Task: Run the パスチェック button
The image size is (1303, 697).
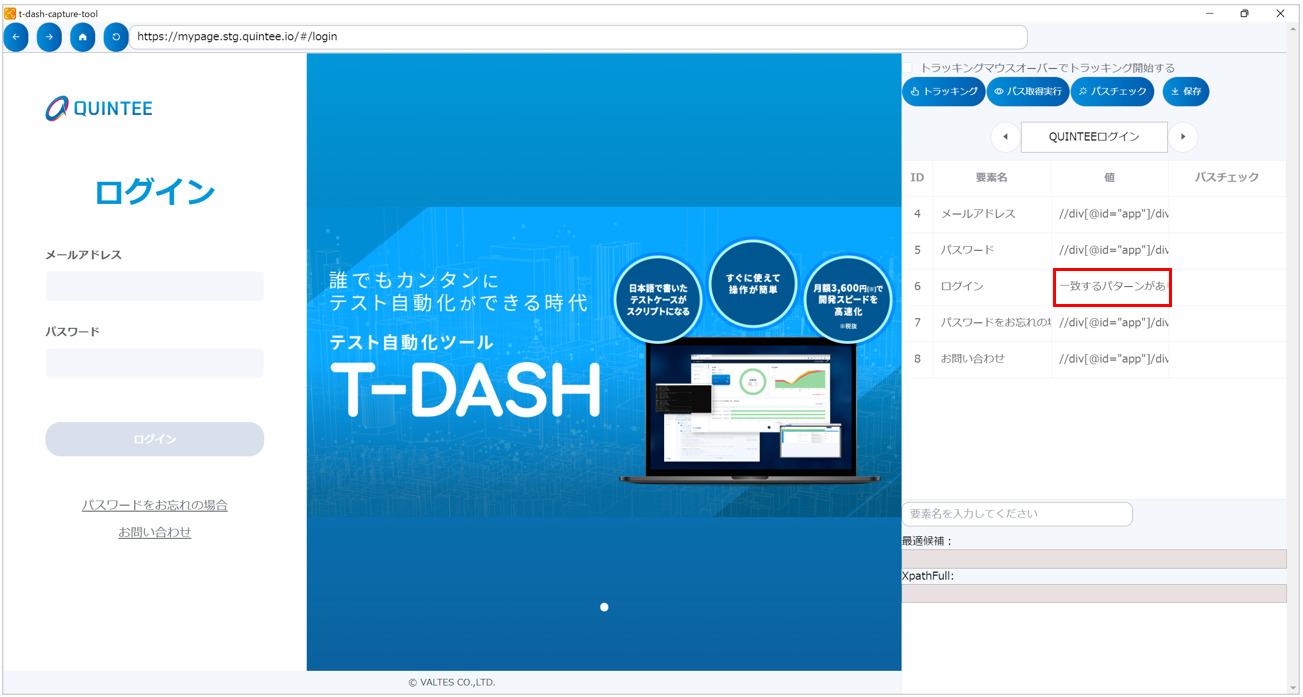Action: [x=1112, y=91]
